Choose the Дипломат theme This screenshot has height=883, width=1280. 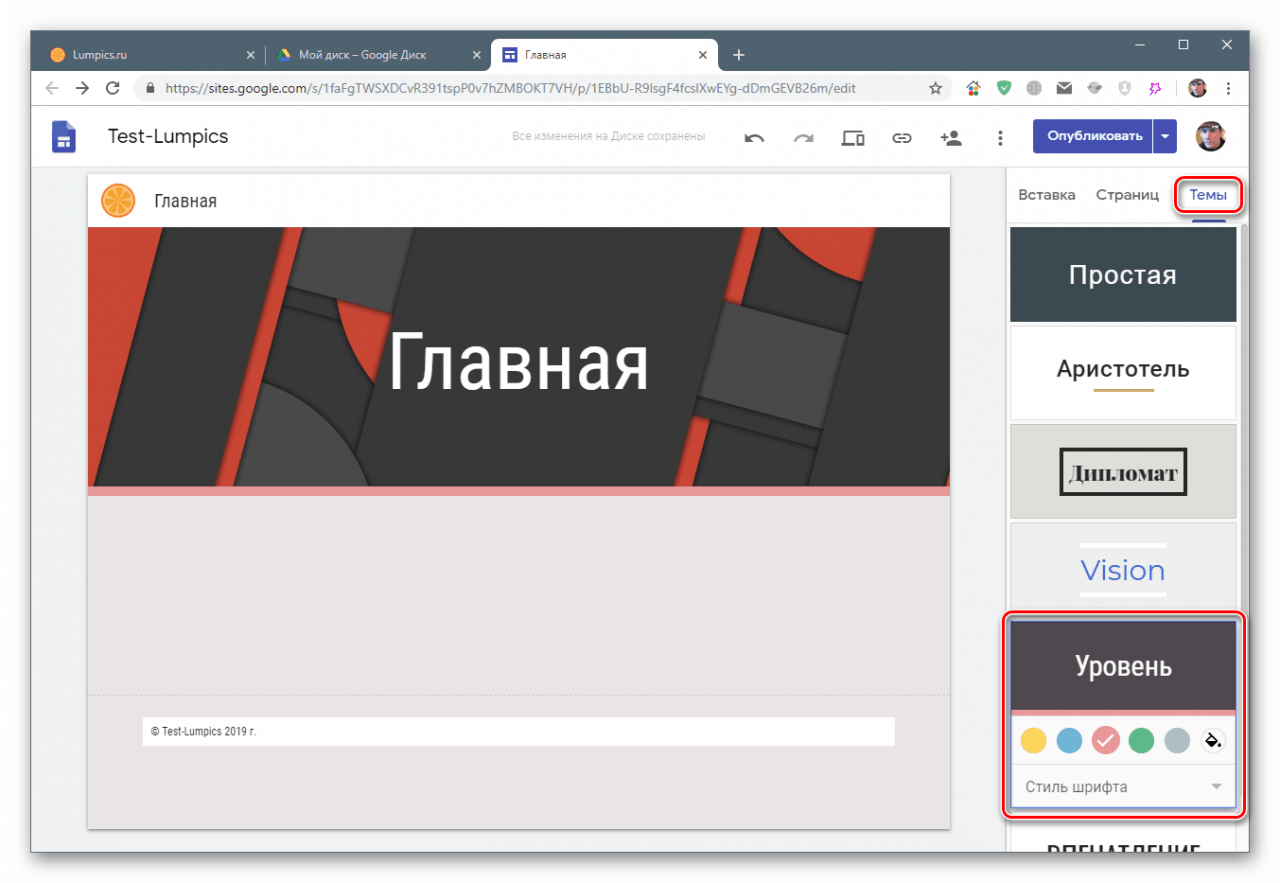[1123, 471]
